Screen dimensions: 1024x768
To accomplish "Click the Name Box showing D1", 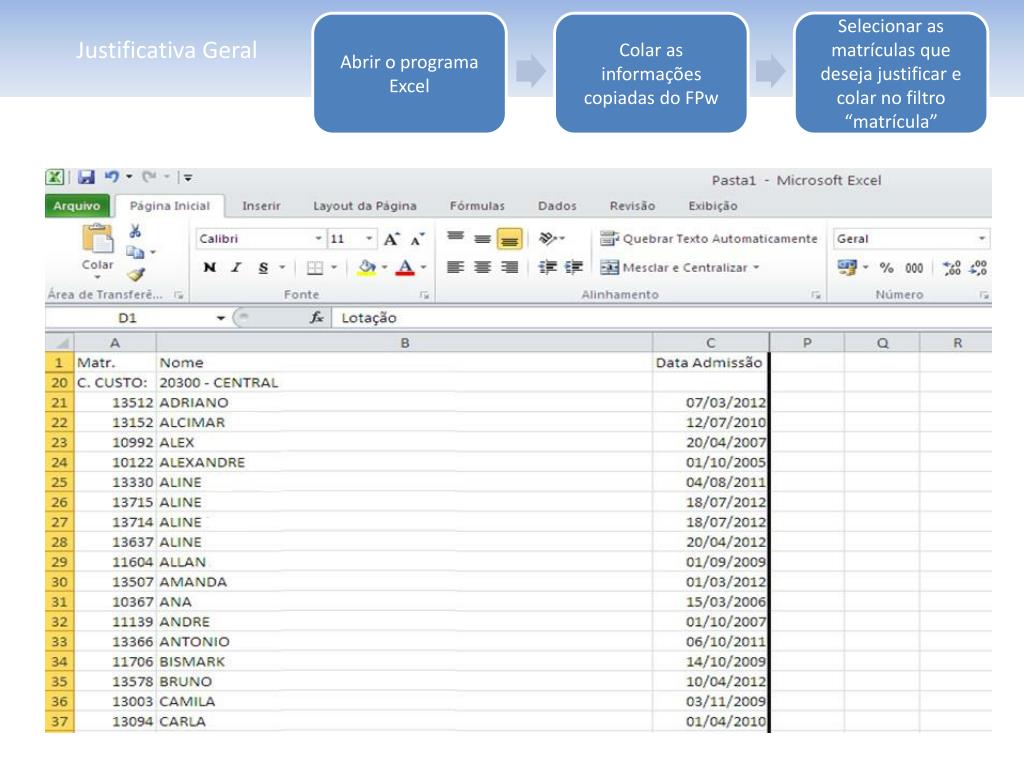I will coord(129,318).
